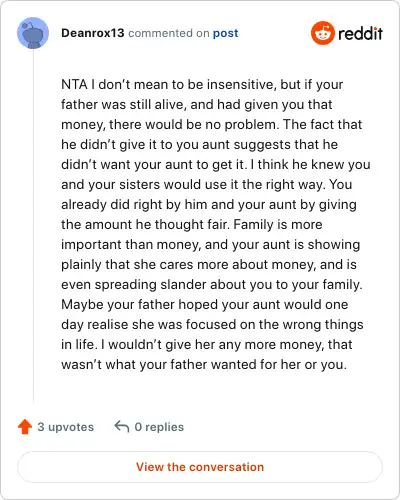Click the "commented on" text

tap(169, 33)
